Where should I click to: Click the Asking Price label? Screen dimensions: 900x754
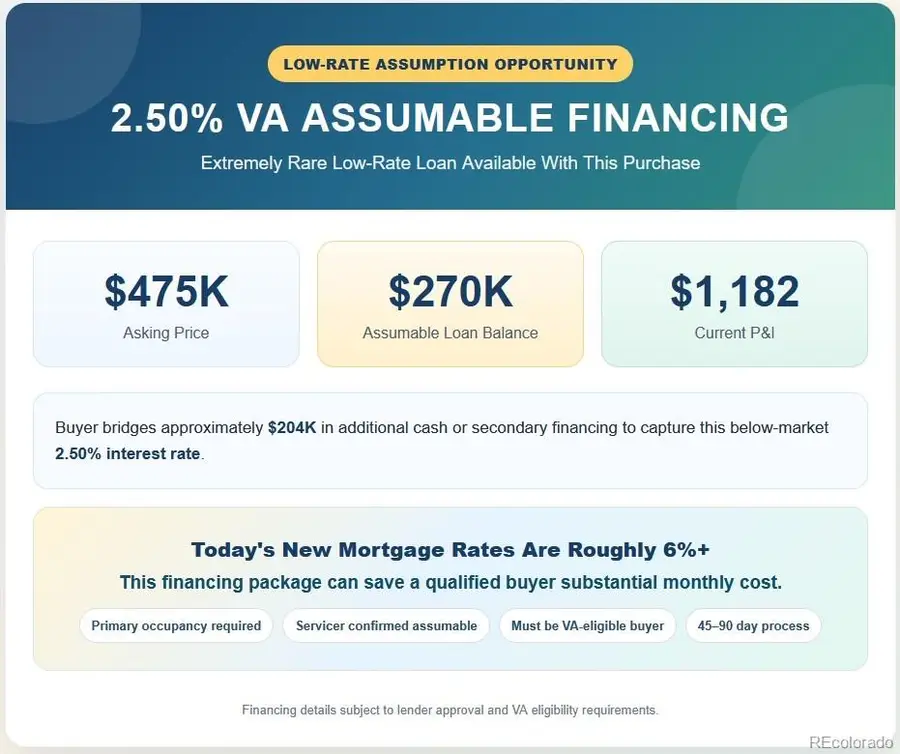point(166,333)
